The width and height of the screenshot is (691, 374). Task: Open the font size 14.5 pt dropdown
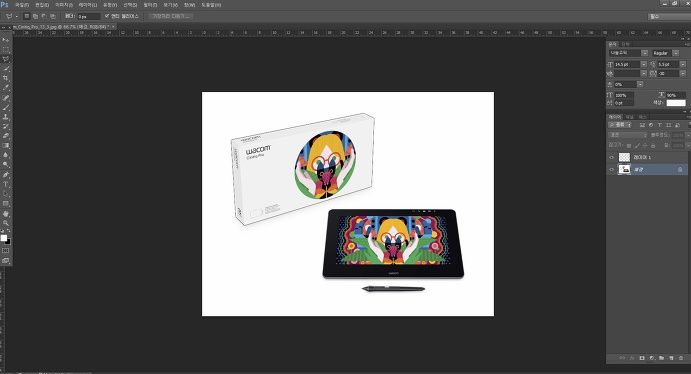644,64
